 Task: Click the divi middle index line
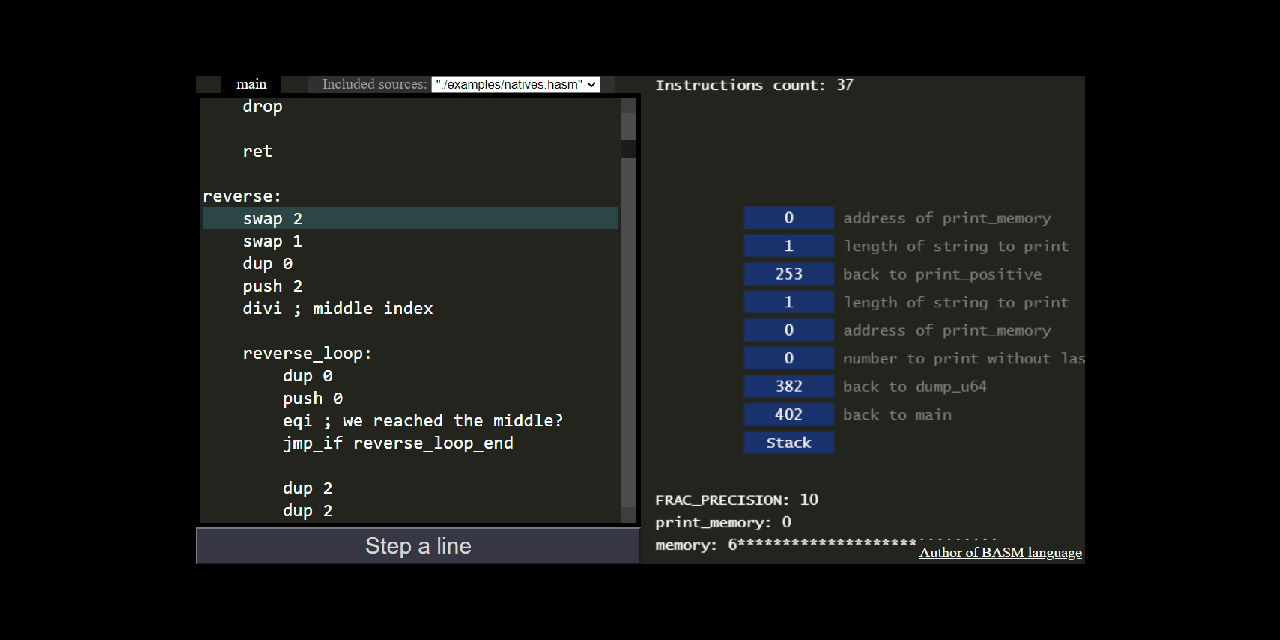(x=337, y=308)
